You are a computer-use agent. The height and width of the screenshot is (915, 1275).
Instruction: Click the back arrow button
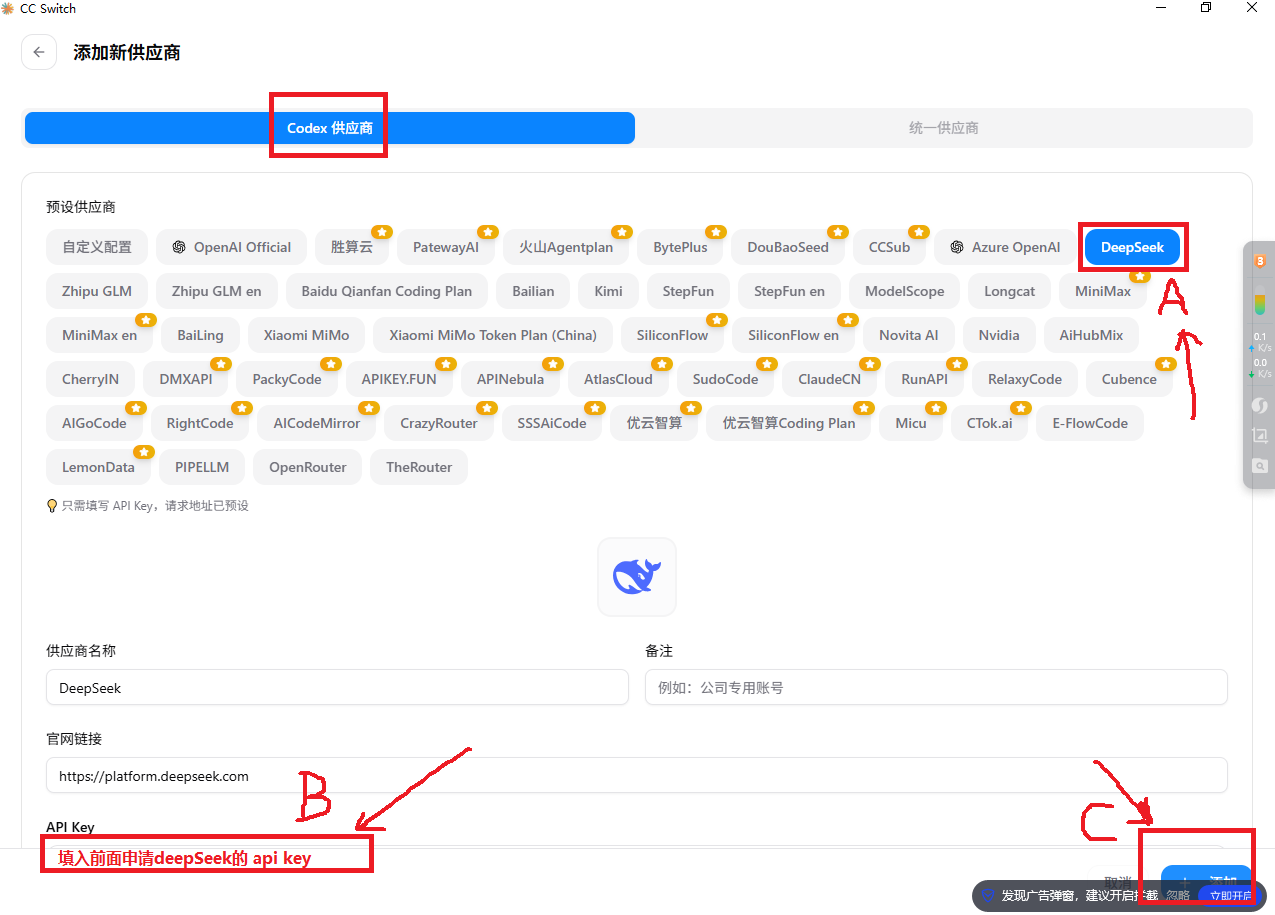[39, 52]
